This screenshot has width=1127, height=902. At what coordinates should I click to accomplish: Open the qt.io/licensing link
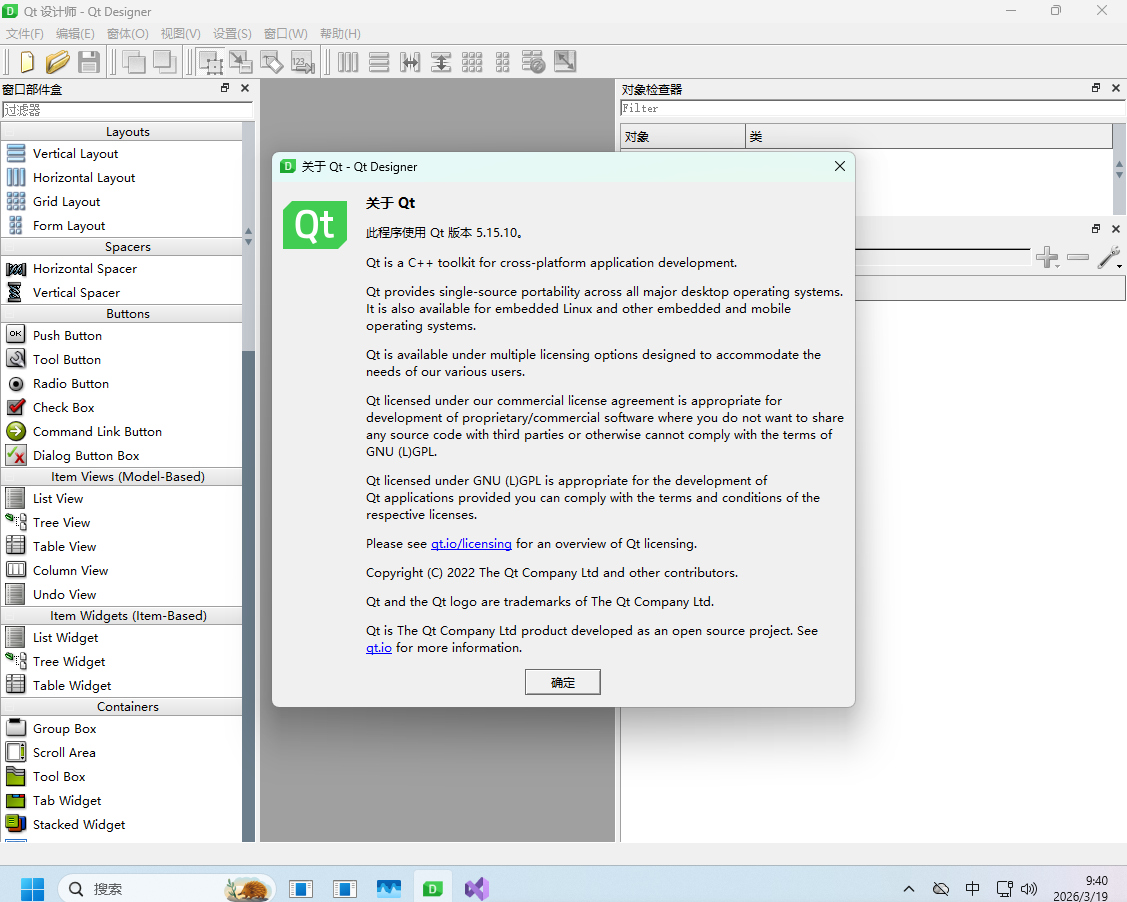coord(471,544)
